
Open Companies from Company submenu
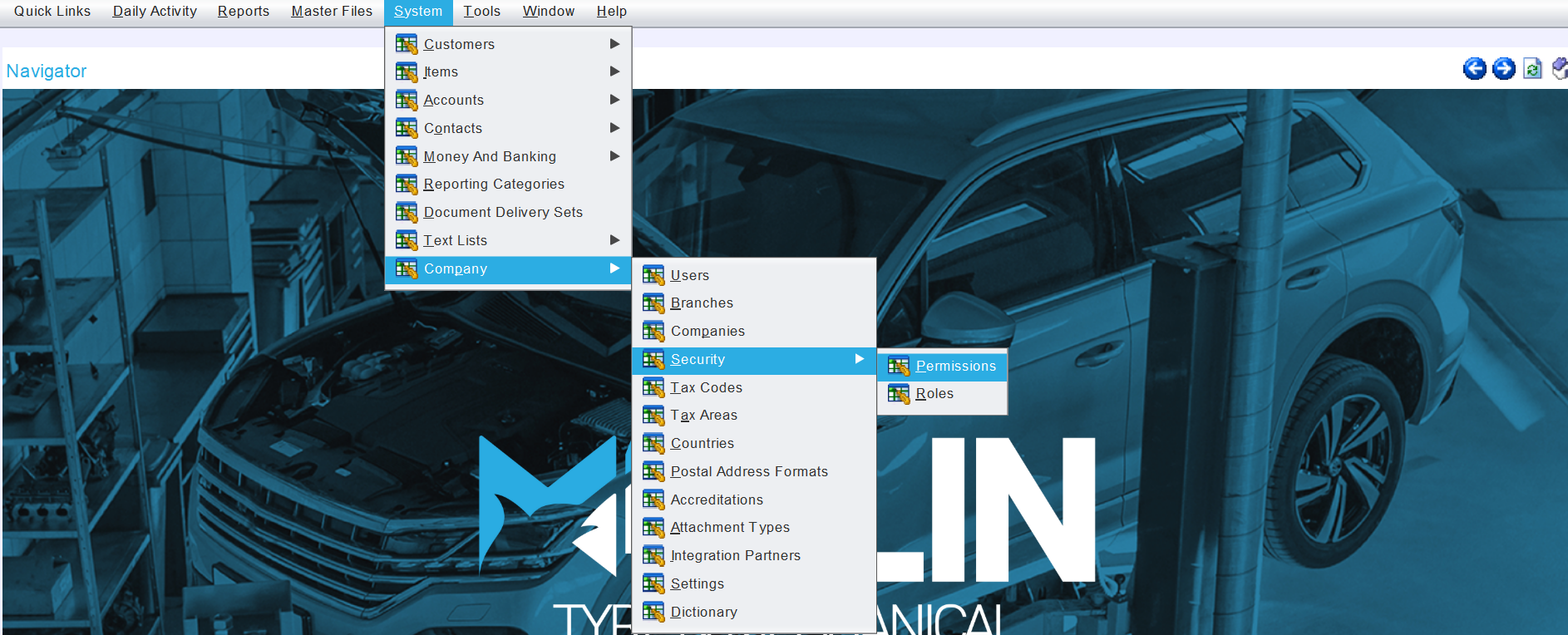click(754, 332)
